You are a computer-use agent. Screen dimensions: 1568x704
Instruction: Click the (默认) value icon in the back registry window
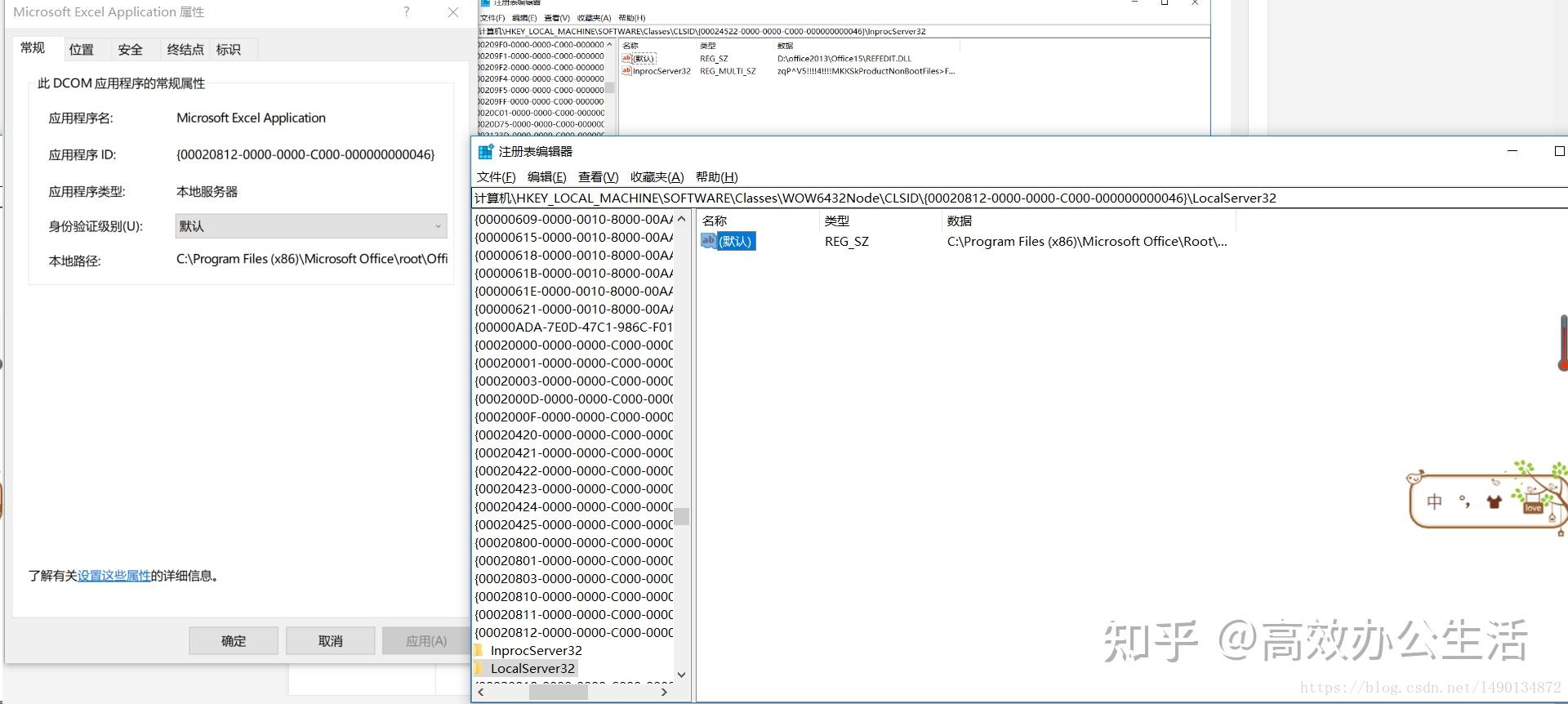(x=626, y=58)
